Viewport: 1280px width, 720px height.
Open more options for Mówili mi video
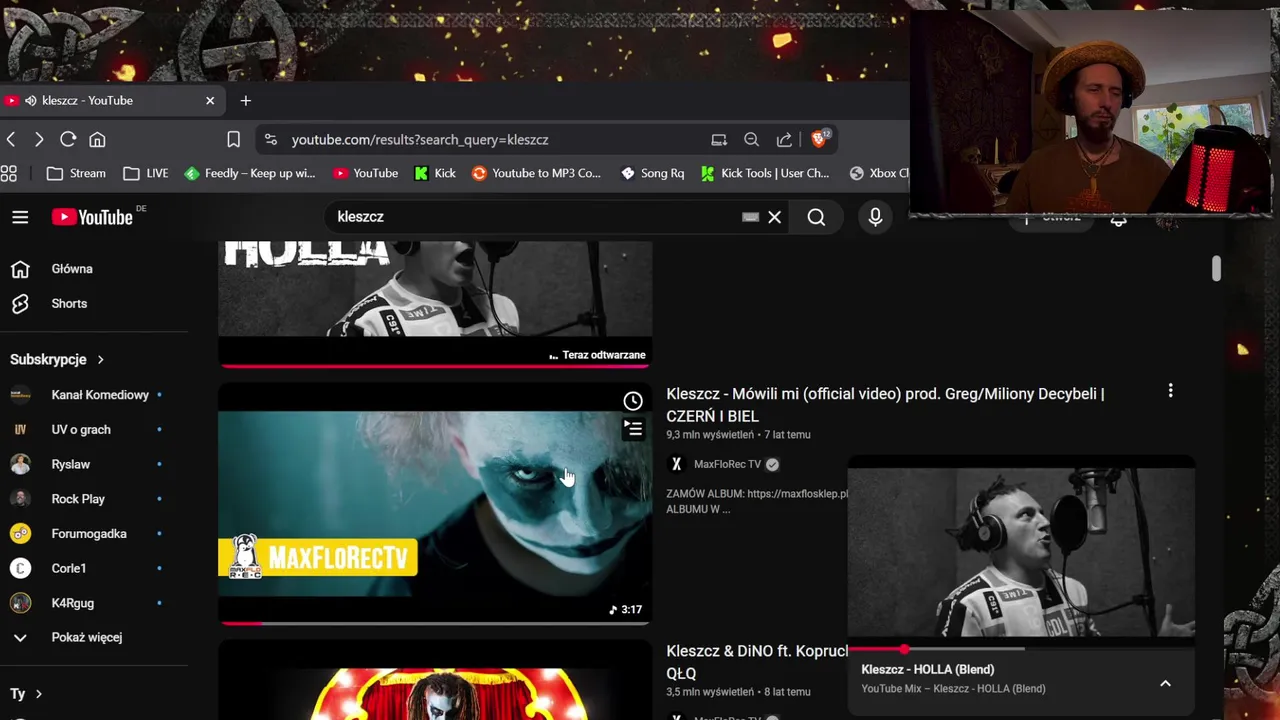pos(1170,391)
